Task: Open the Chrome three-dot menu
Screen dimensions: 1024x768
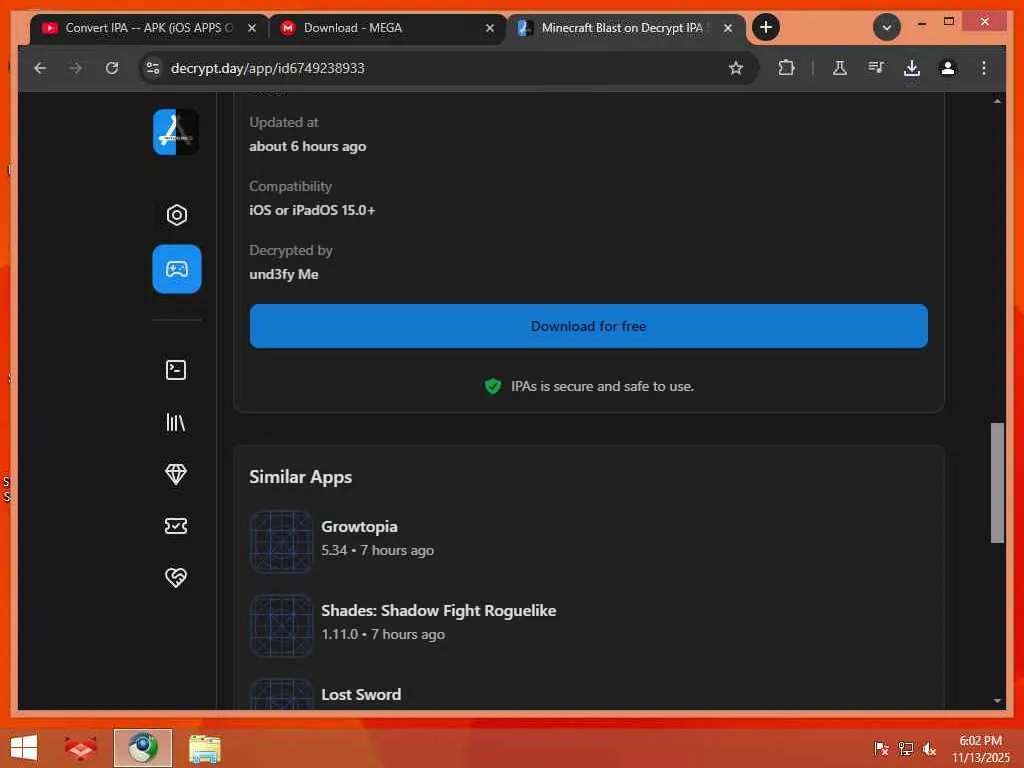Action: (x=984, y=68)
